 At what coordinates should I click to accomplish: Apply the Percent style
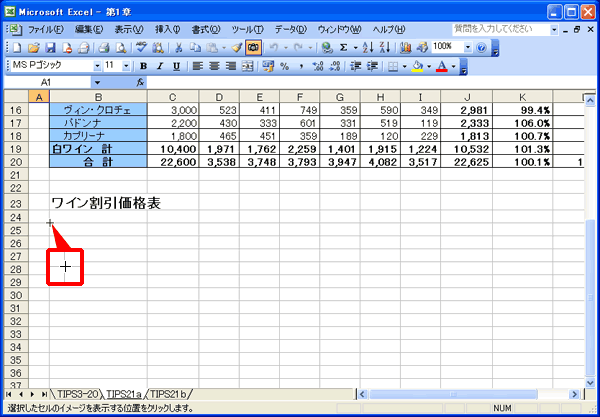click(284, 67)
